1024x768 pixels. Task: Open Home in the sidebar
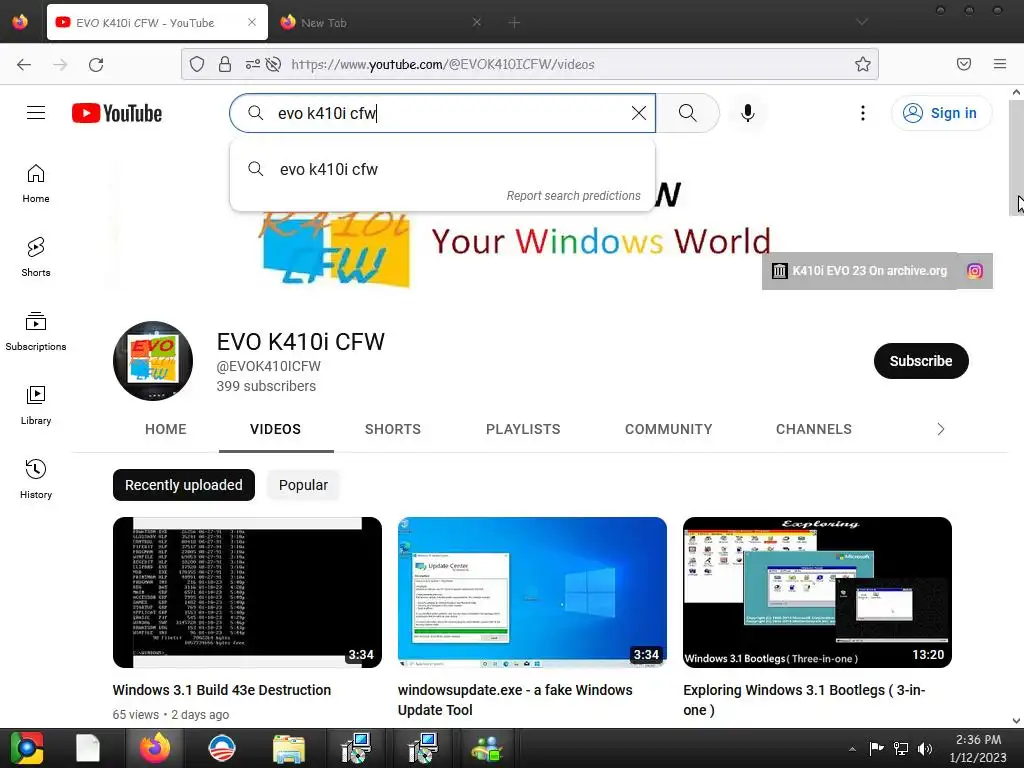point(36,184)
